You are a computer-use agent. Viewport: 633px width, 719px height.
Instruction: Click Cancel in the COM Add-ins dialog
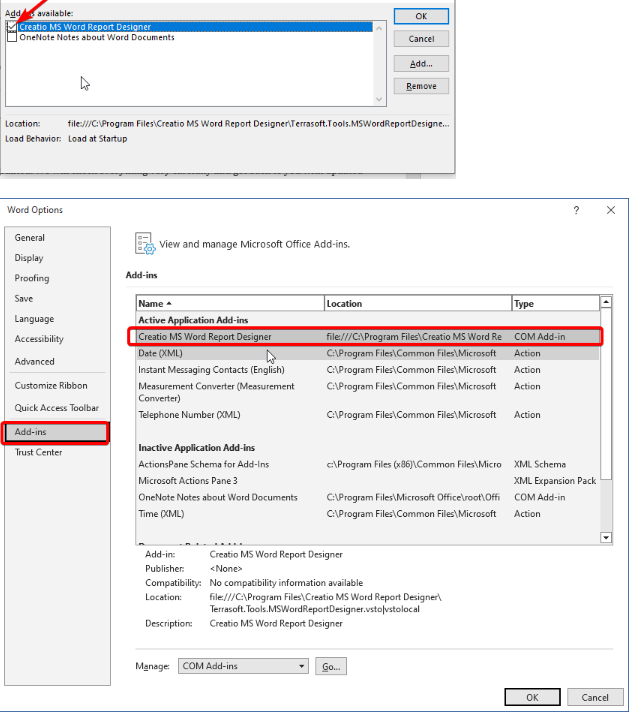421,39
